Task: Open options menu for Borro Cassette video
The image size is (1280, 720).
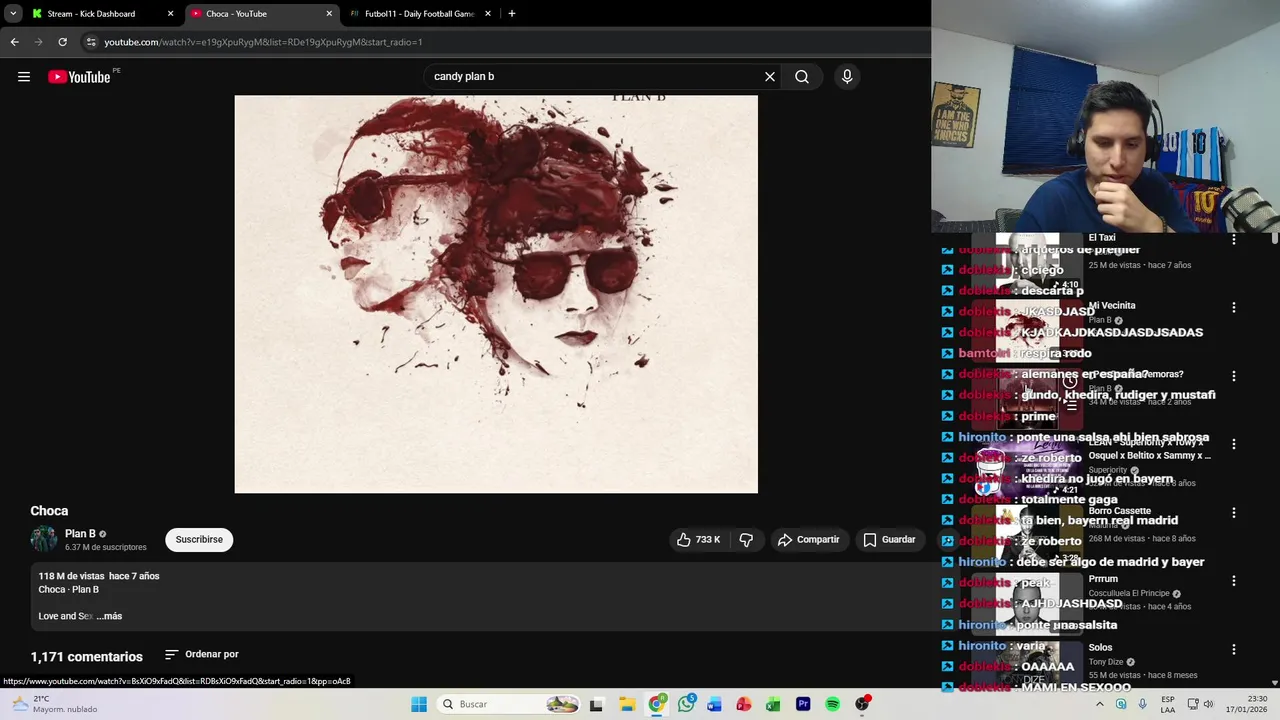Action: point(1234,513)
